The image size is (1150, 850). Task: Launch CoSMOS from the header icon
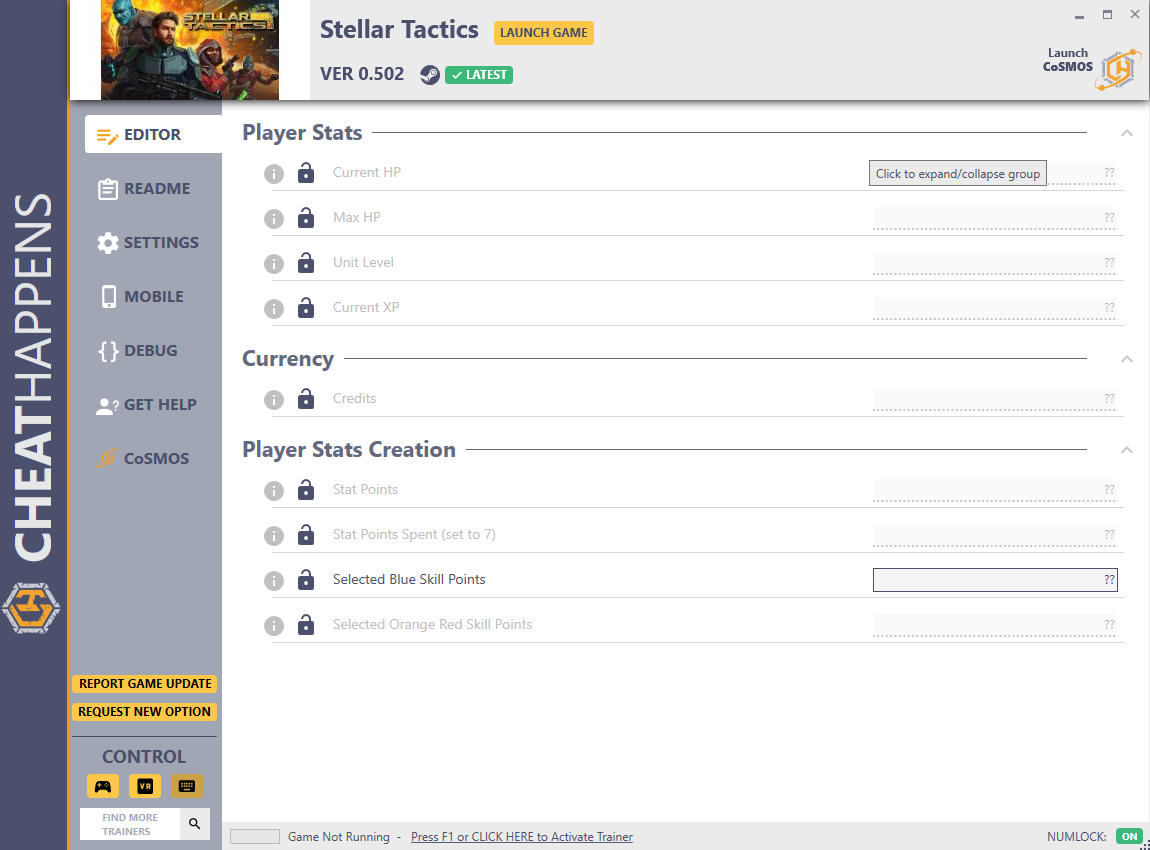1118,70
